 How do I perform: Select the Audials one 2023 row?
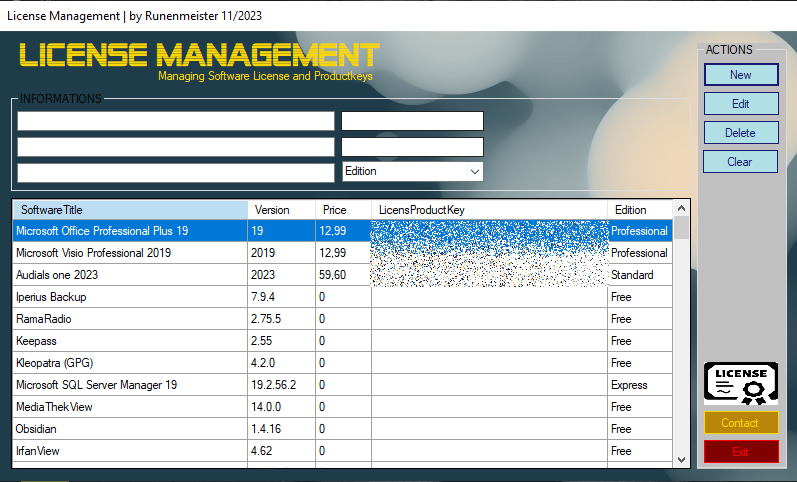tap(343, 275)
